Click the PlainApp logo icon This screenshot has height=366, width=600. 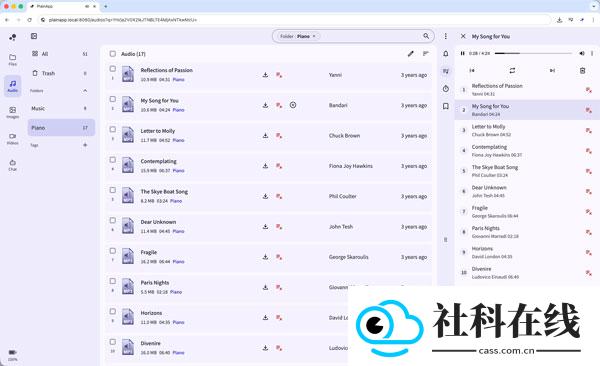click(x=13, y=37)
